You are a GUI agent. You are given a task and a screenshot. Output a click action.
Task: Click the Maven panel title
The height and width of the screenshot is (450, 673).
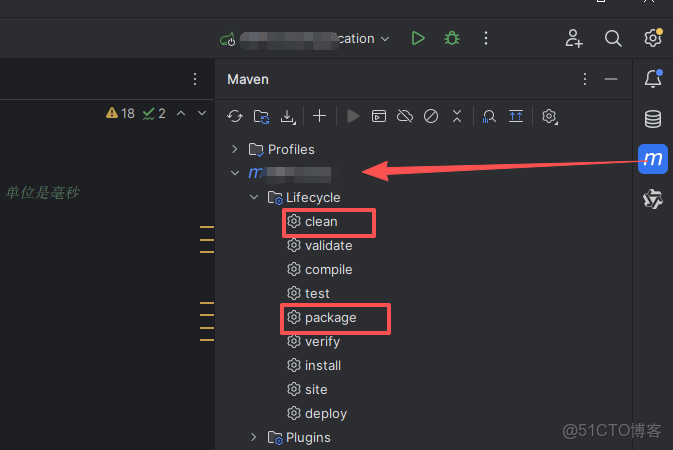(x=248, y=79)
